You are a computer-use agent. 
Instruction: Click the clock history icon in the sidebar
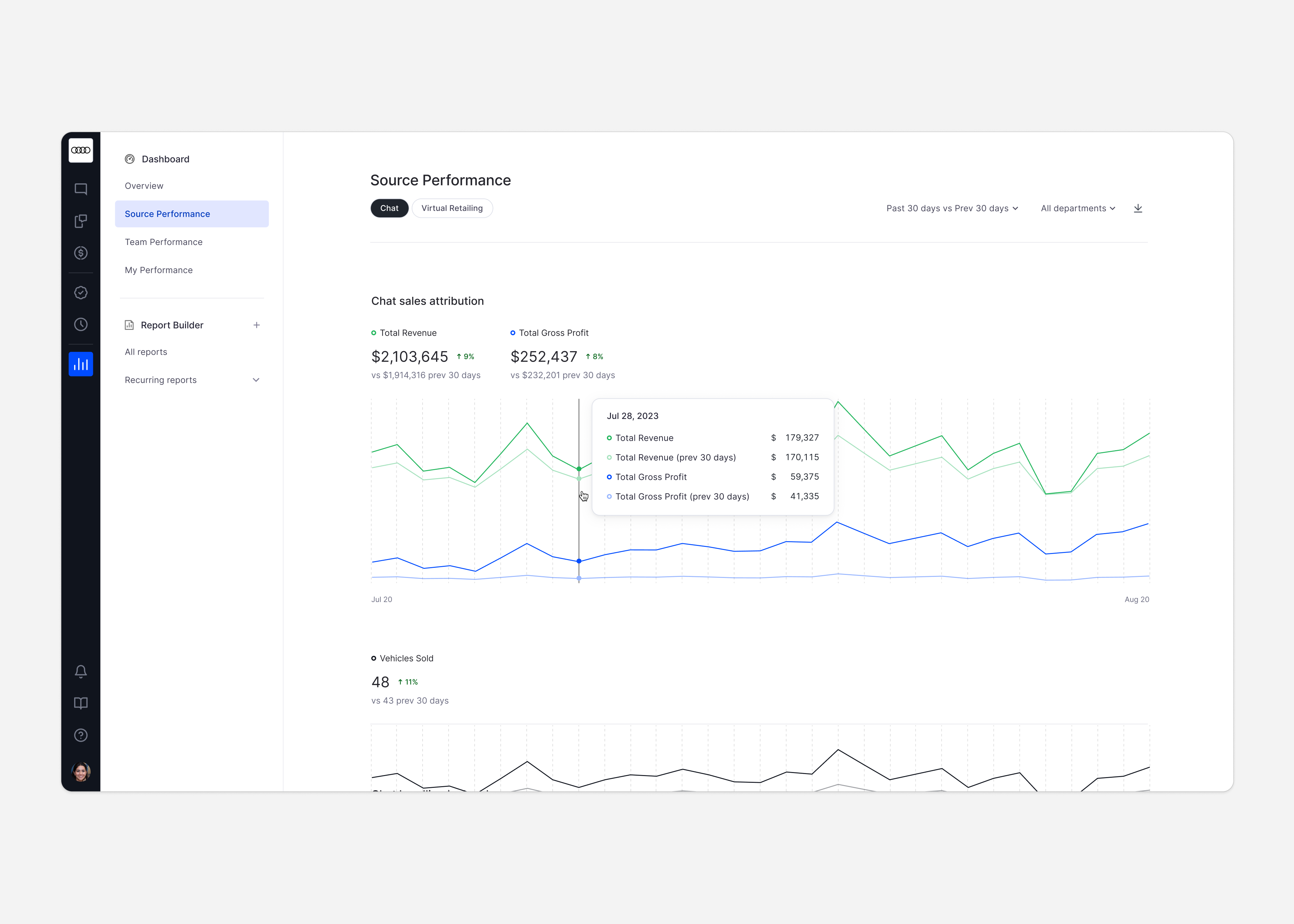click(x=81, y=324)
